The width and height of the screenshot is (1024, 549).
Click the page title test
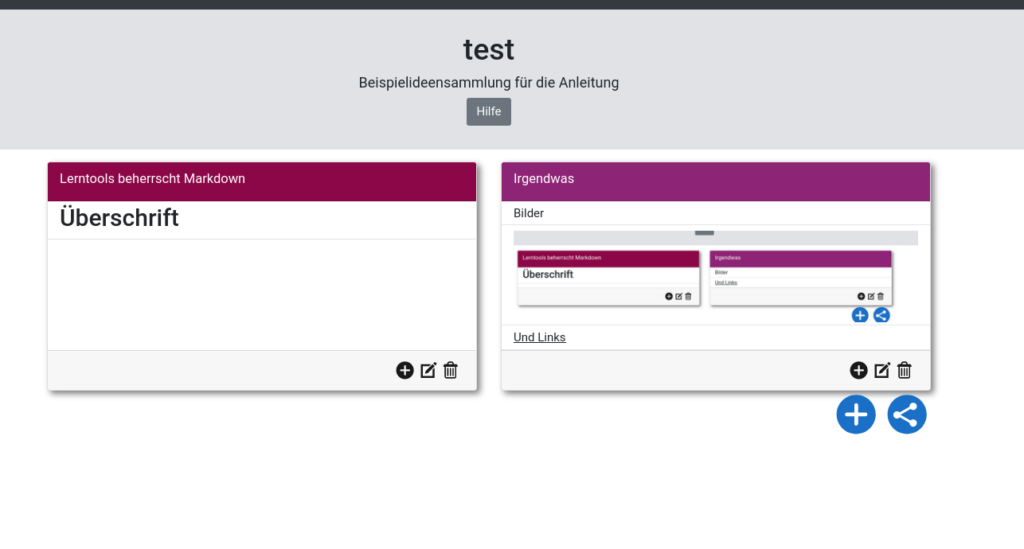tap(488, 49)
